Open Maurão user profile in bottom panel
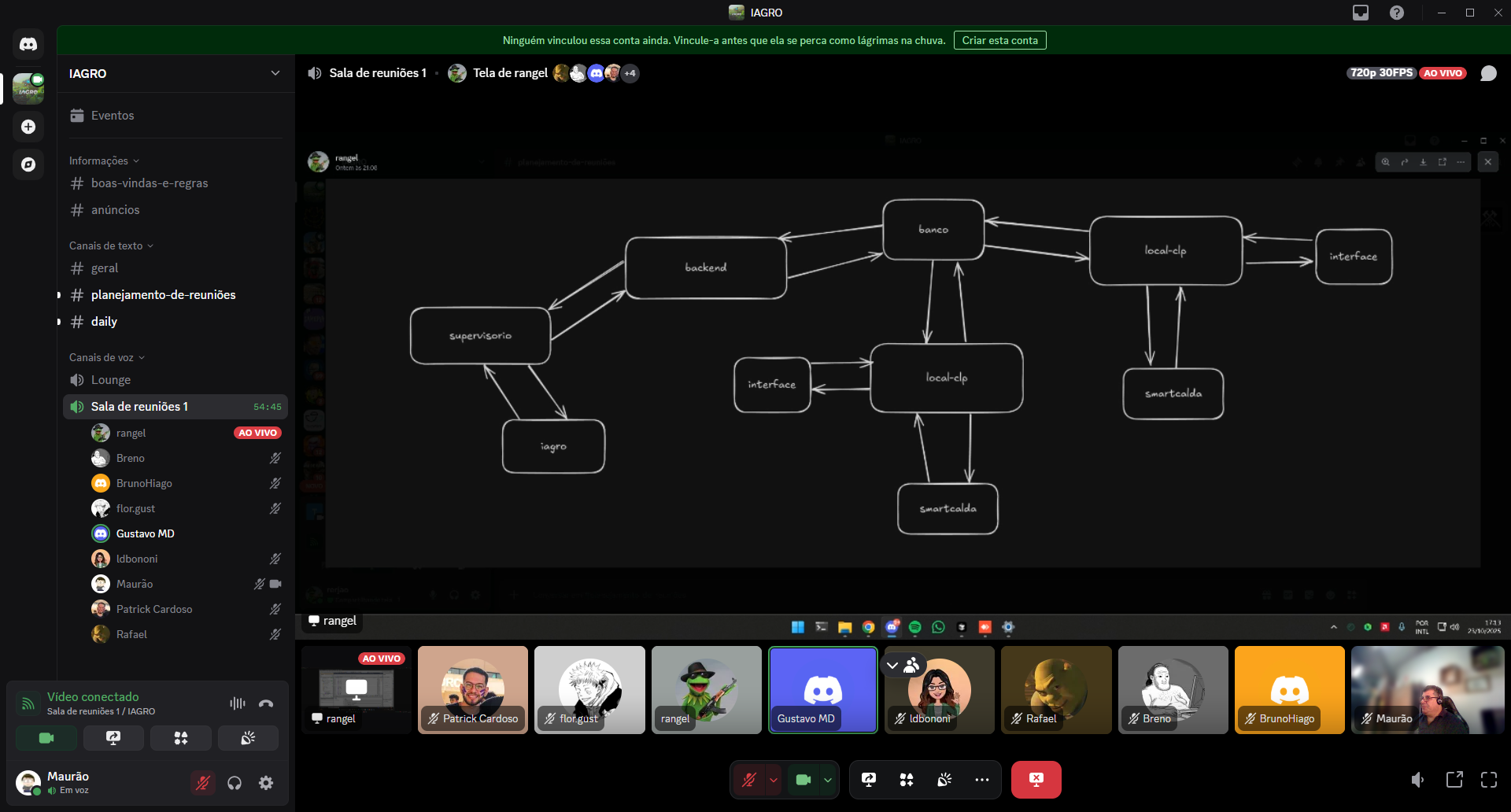 (67, 783)
